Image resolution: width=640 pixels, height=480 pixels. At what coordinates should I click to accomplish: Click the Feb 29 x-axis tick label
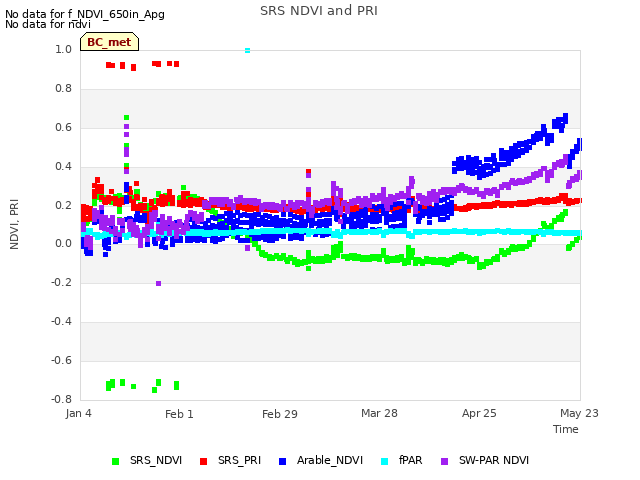280,414
